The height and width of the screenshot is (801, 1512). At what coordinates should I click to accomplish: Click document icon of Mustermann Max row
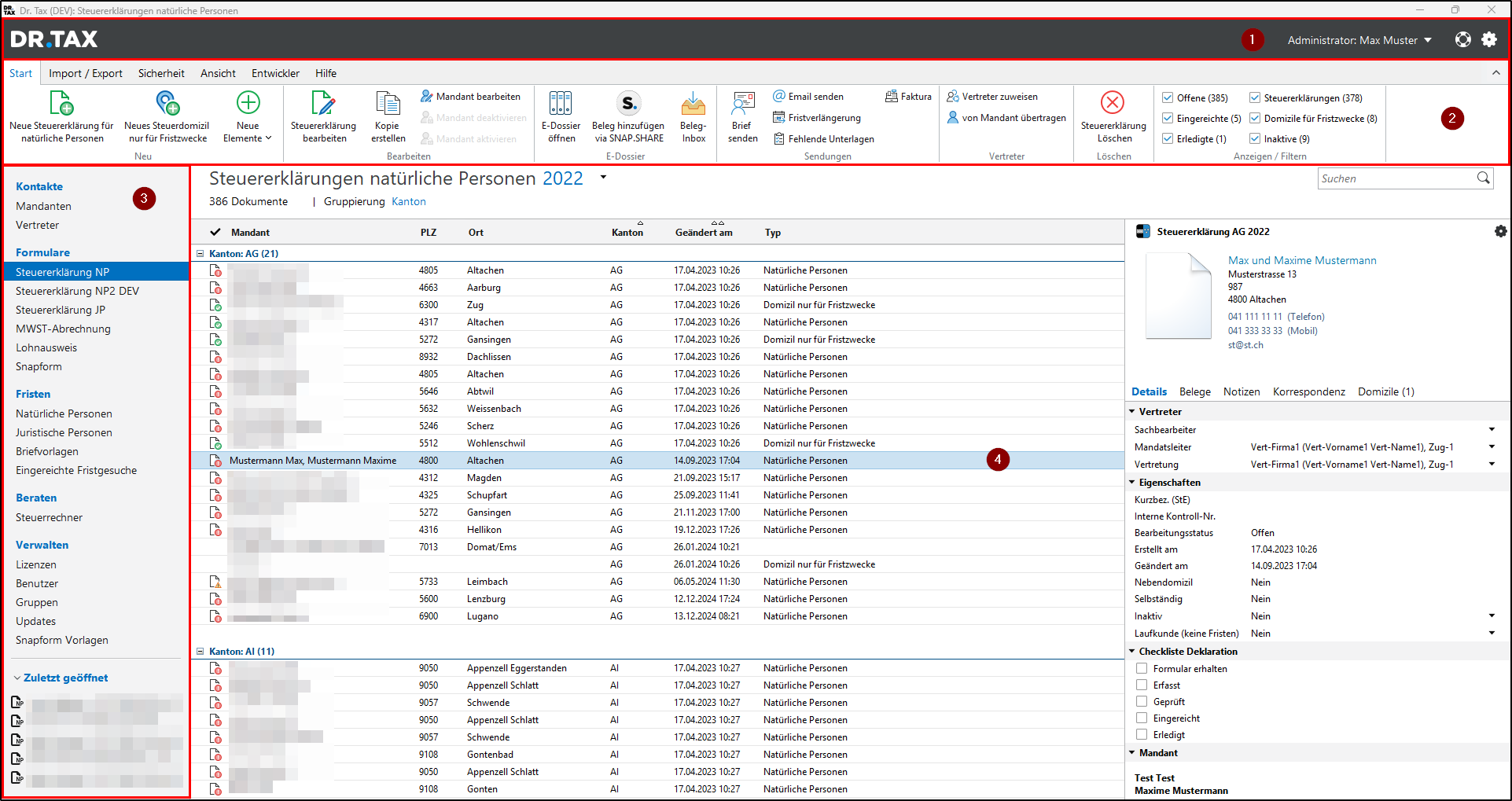tap(215, 461)
